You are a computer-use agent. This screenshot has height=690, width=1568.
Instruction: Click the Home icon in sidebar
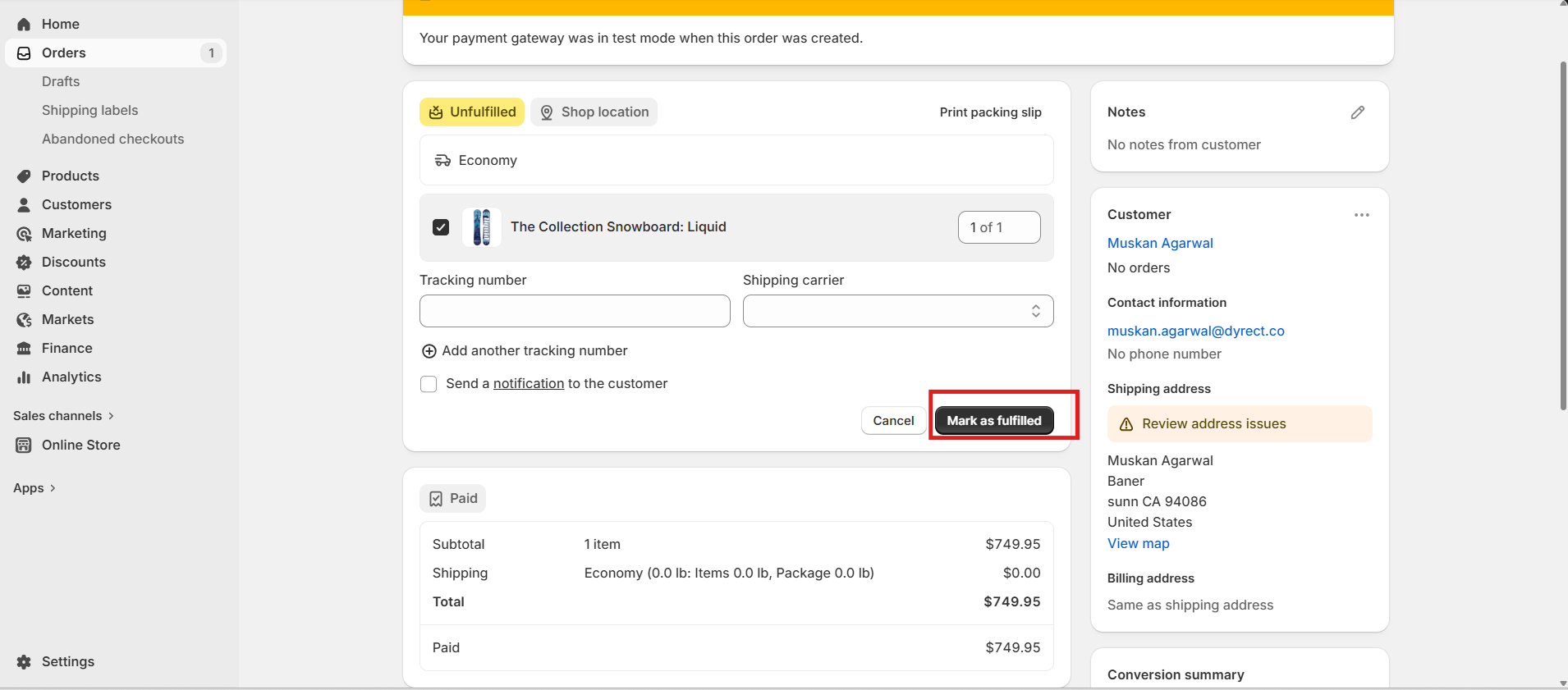click(24, 25)
